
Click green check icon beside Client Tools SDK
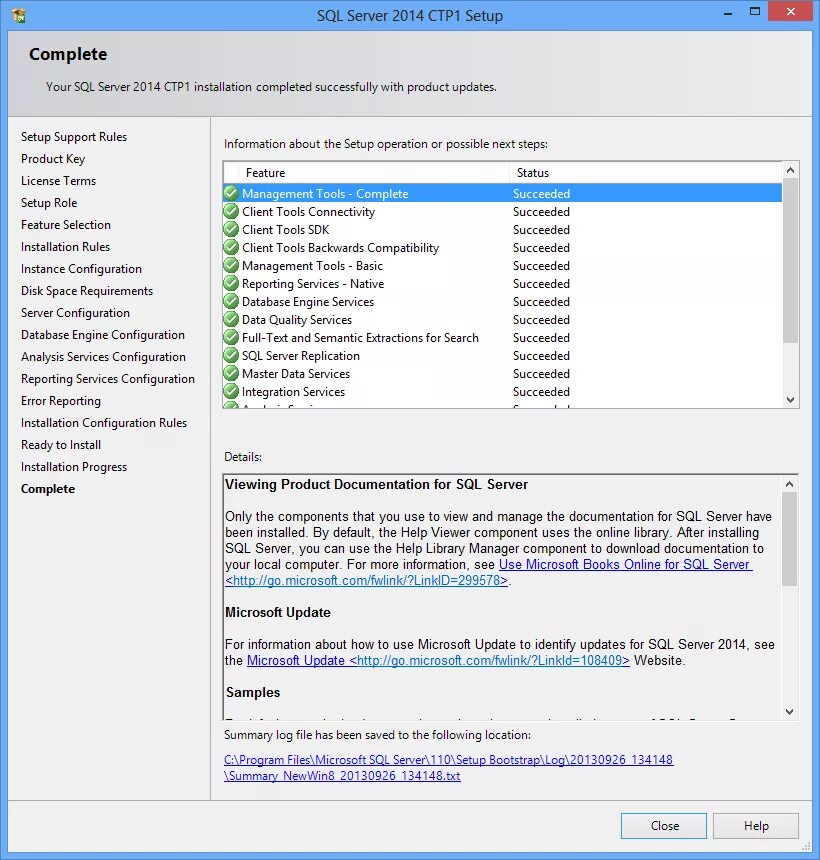[x=231, y=229]
